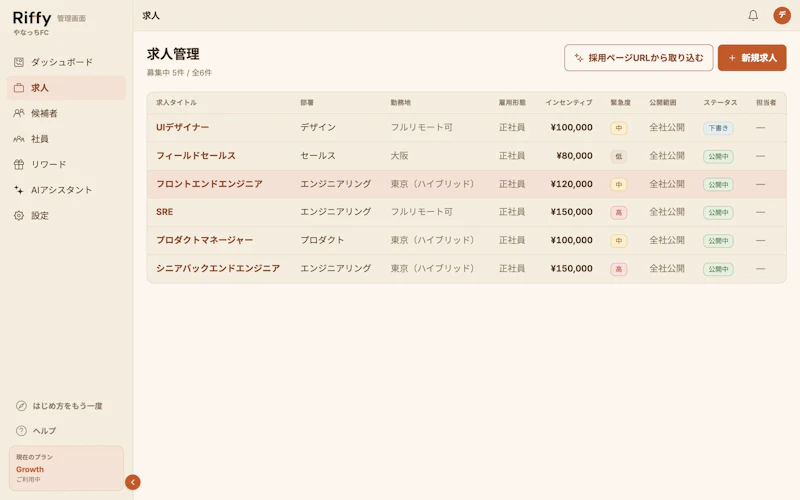This screenshot has height=500, width=800.
Task: Open the シニアバックエンドエンジニア job posting
Action: (218, 268)
